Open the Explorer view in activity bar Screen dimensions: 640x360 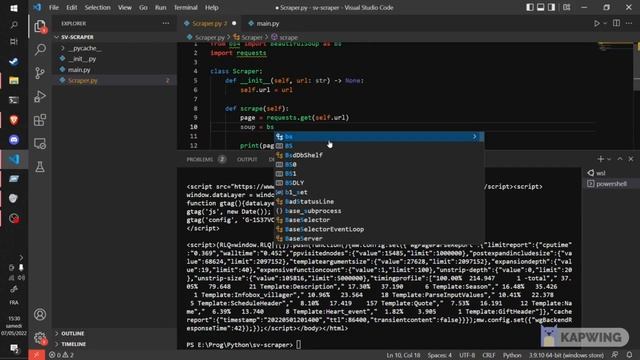pyautogui.click(x=40, y=27)
